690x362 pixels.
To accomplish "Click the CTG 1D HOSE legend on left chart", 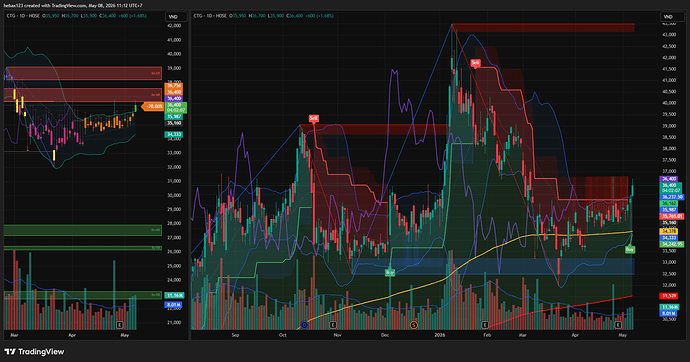I will point(23,16).
